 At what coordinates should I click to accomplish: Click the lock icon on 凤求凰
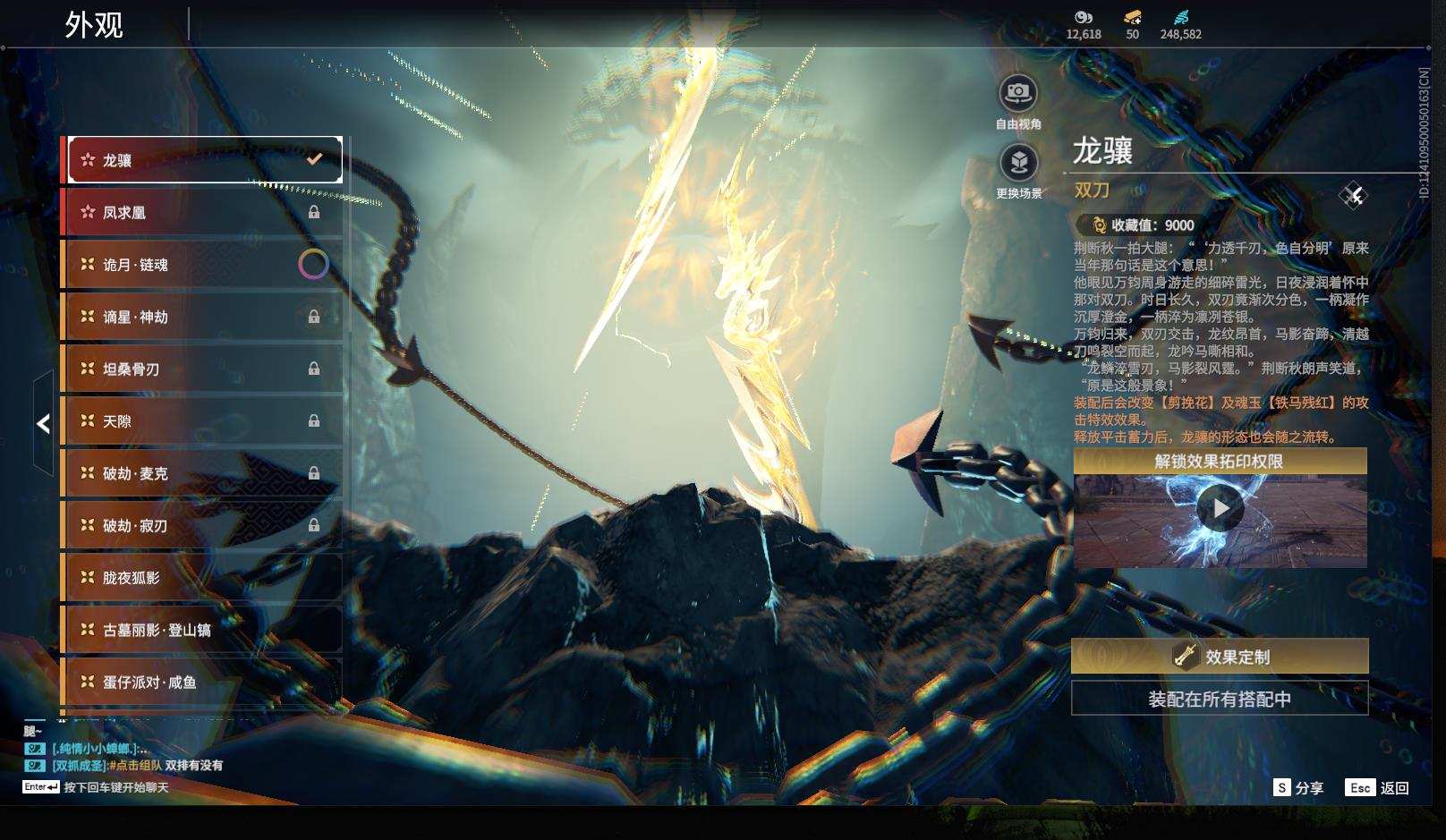pos(314,212)
